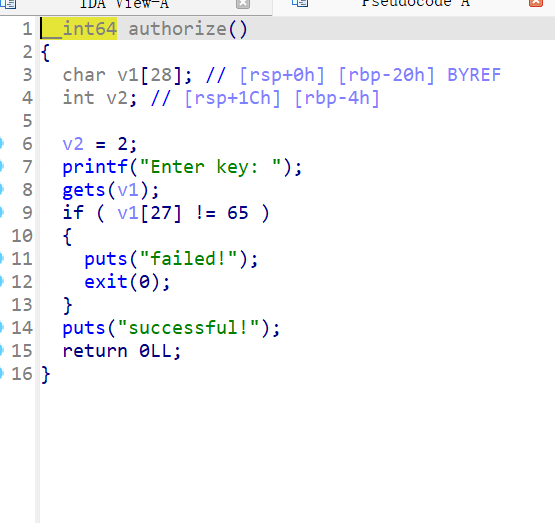555x523 pixels.
Task: Click line number 13 in the gutter
Action: pos(22,305)
